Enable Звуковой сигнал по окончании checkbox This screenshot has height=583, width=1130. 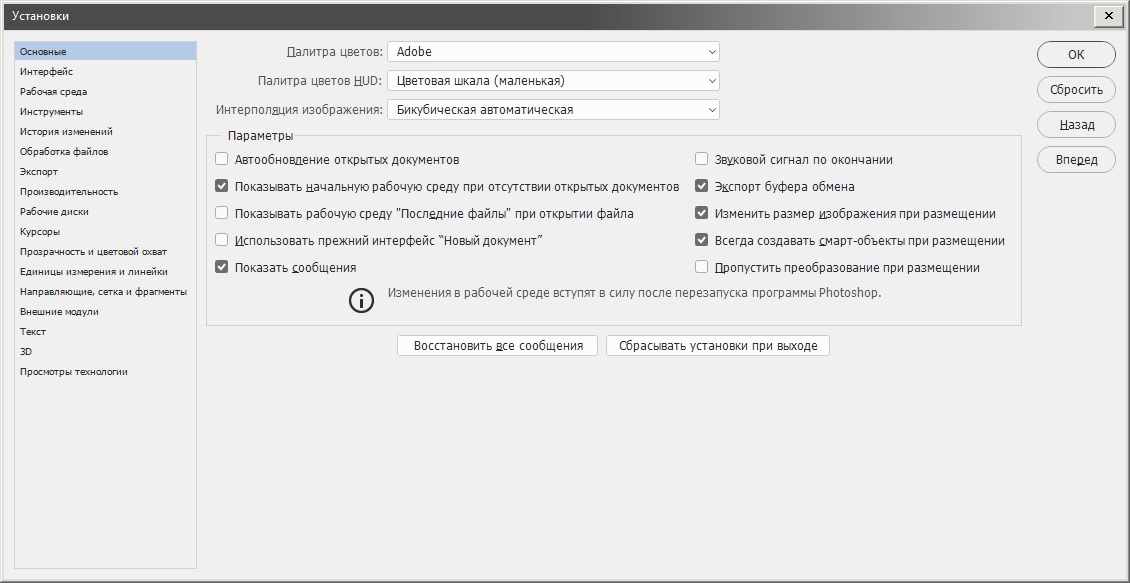(702, 160)
